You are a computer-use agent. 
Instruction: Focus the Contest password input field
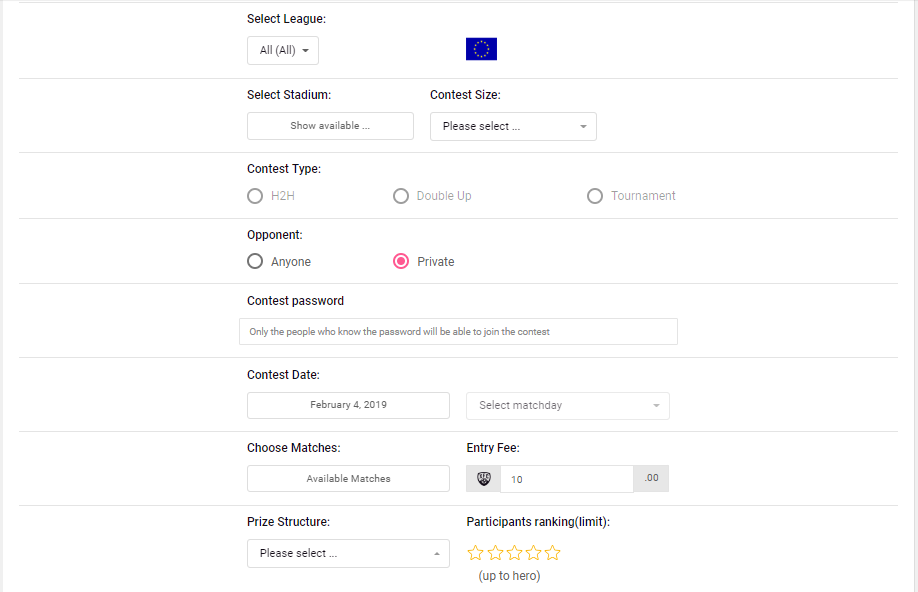click(458, 331)
